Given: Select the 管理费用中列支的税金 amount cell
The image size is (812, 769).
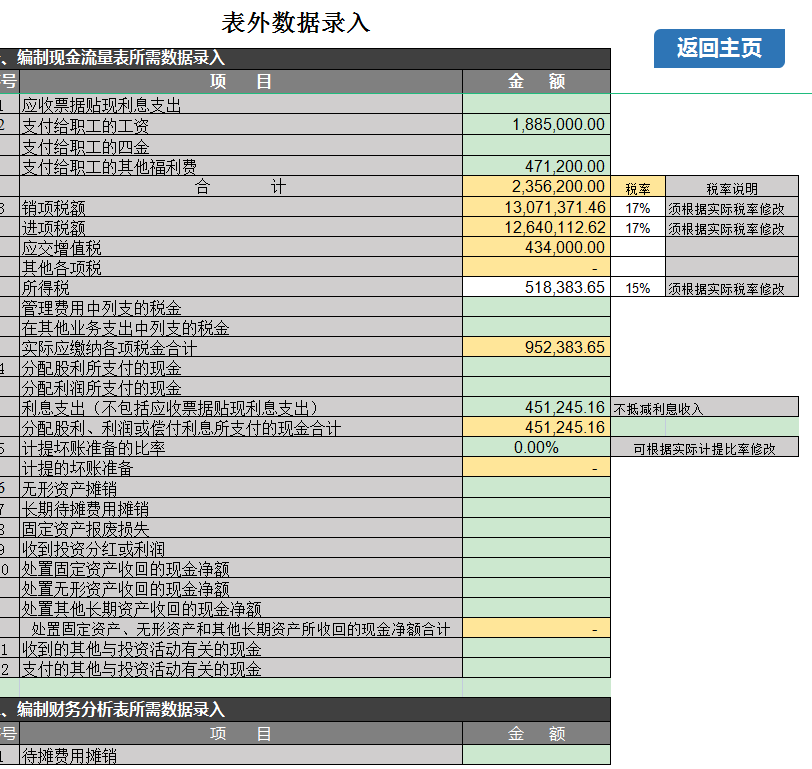Looking at the screenshot, I should click(x=536, y=307).
